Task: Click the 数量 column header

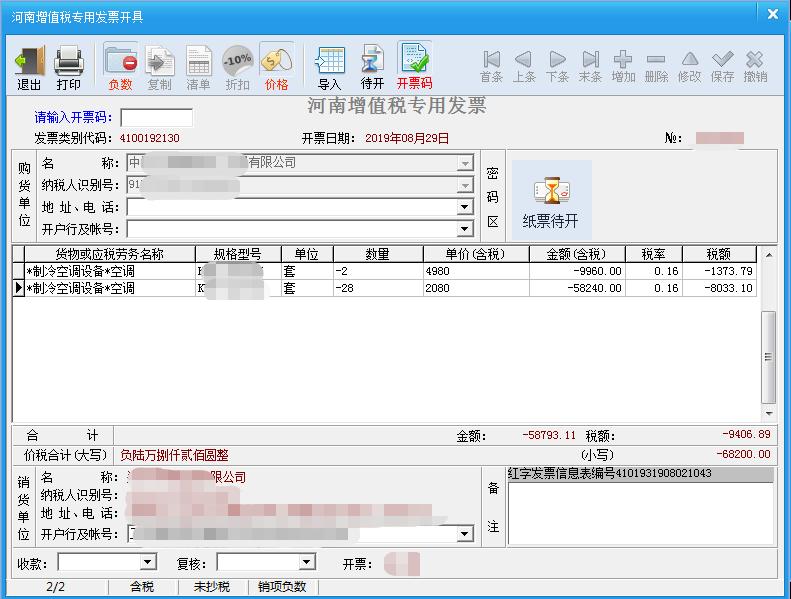Action: (x=377, y=254)
